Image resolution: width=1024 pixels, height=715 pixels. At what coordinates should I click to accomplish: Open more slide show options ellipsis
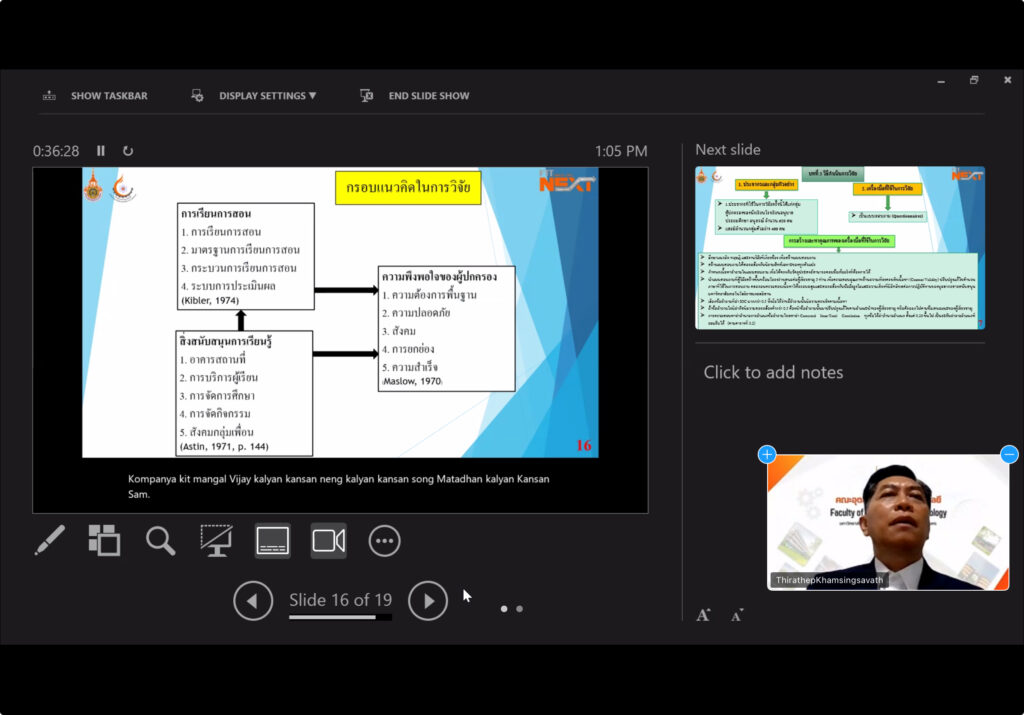[x=384, y=541]
